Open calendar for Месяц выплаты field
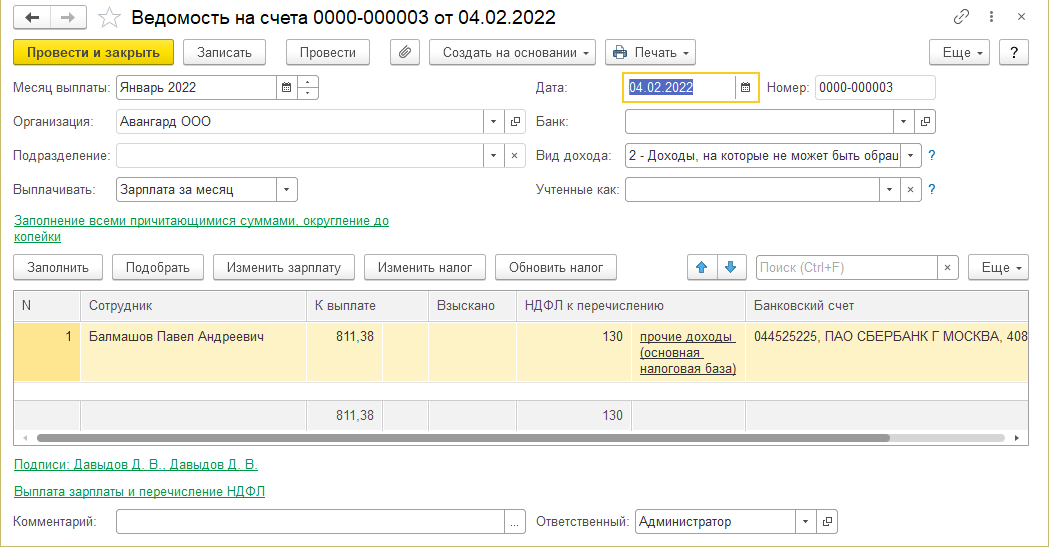The width and height of the screenshot is (1049, 547). pos(286,88)
